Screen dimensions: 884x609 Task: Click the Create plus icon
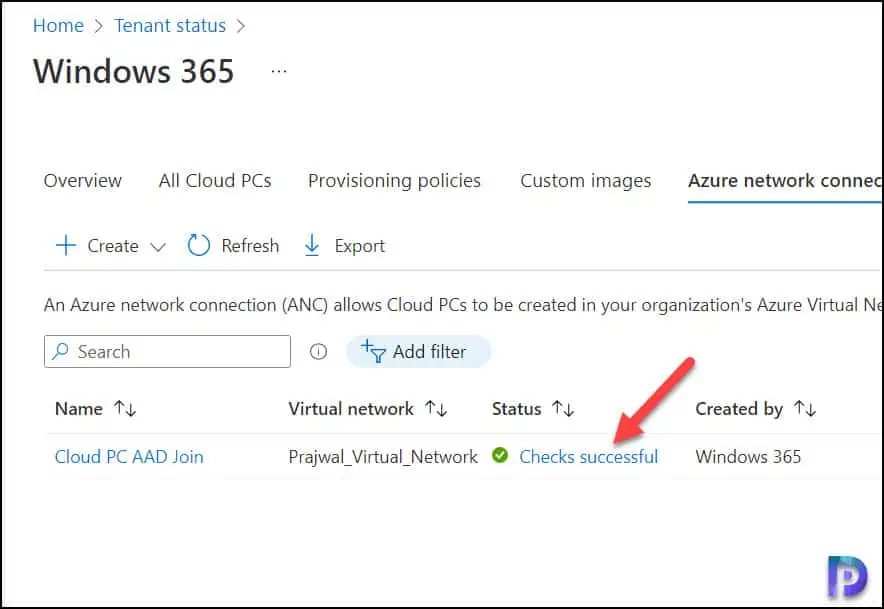pos(66,245)
